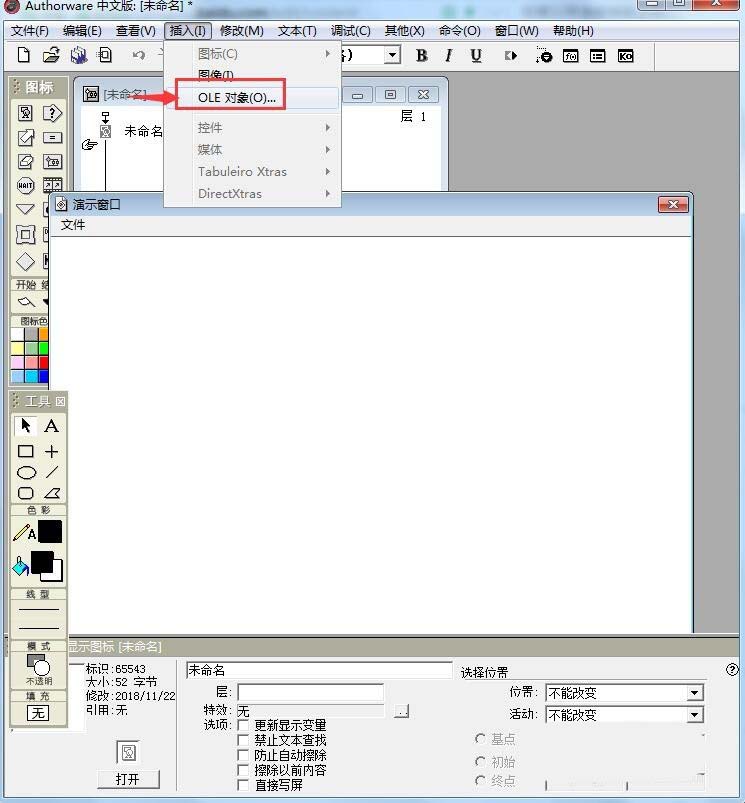Image resolution: width=745 pixels, height=803 pixels.
Task: Select the Erase icon in icon palette
Action: pyautogui.click(x=25, y=162)
